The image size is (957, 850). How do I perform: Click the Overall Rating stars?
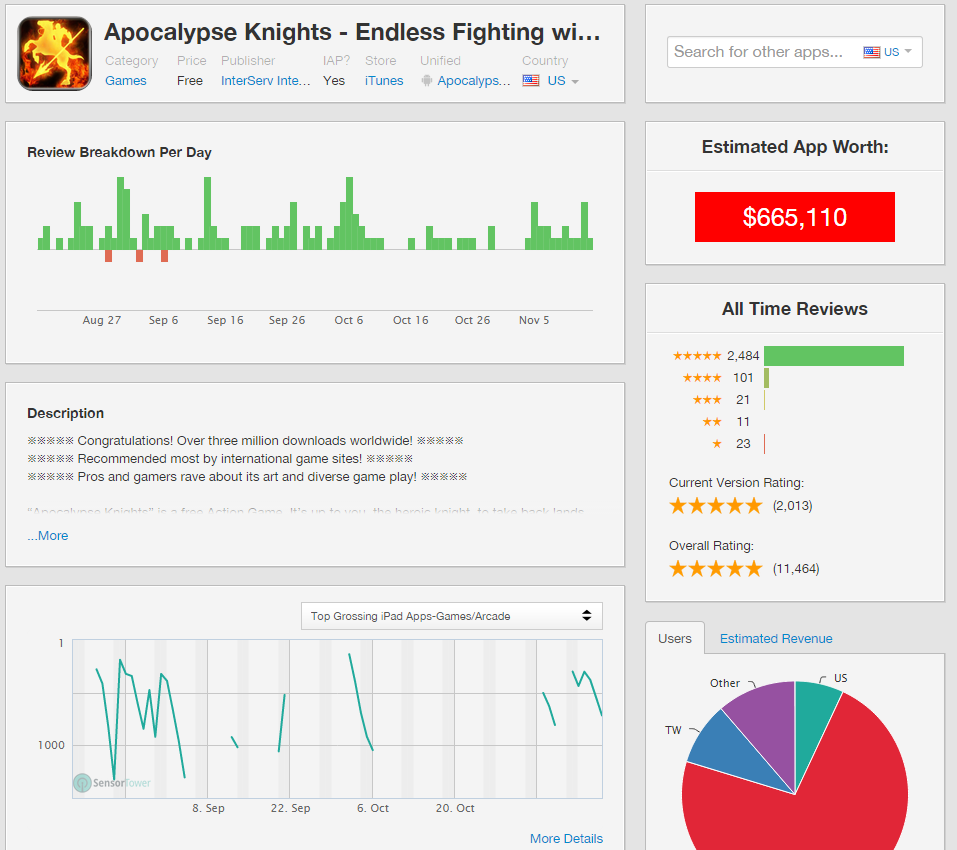pyautogui.click(x=716, y=569)
